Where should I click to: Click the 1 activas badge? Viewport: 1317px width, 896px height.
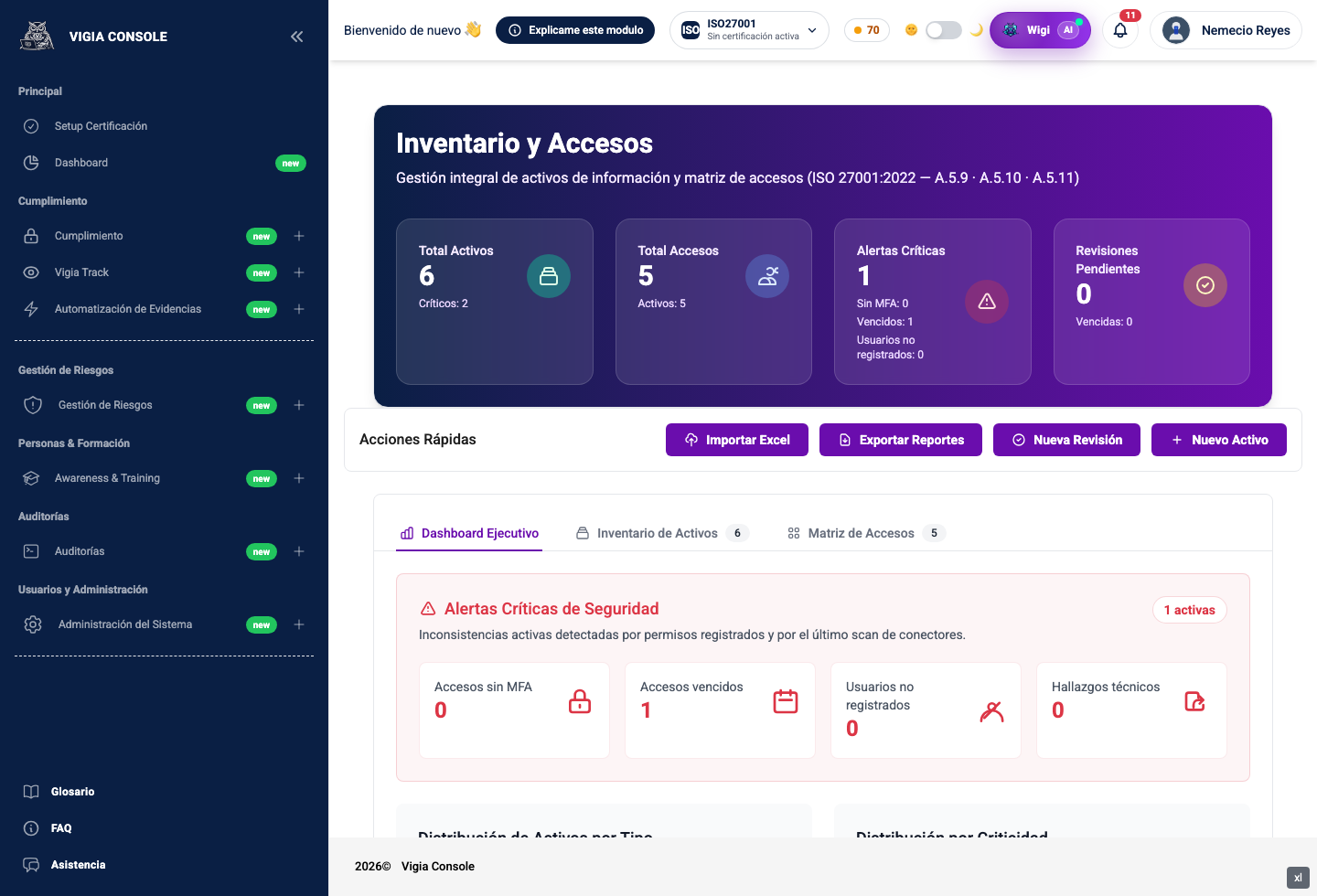1189,610
